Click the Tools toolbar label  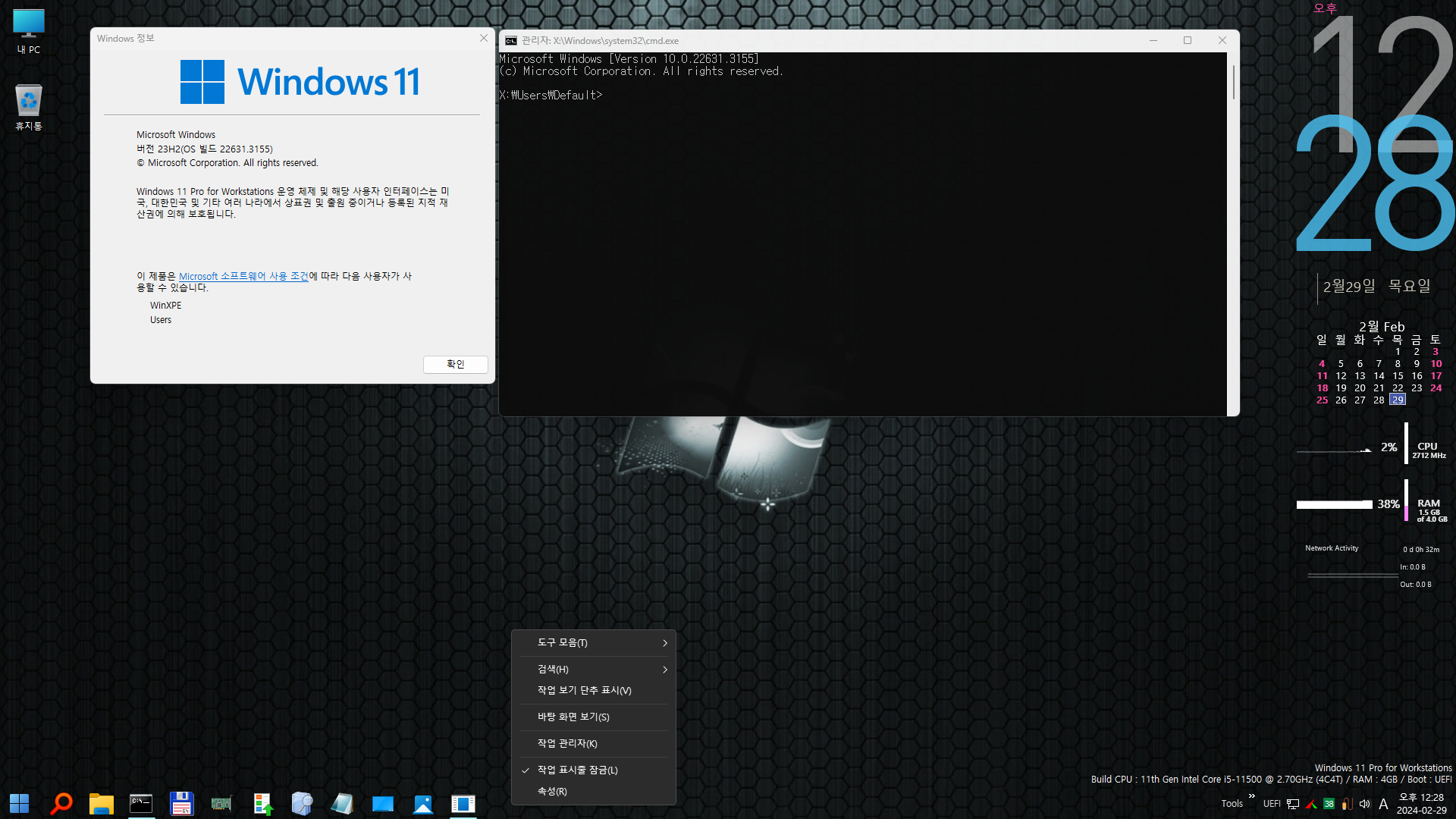coord(1232,804)
